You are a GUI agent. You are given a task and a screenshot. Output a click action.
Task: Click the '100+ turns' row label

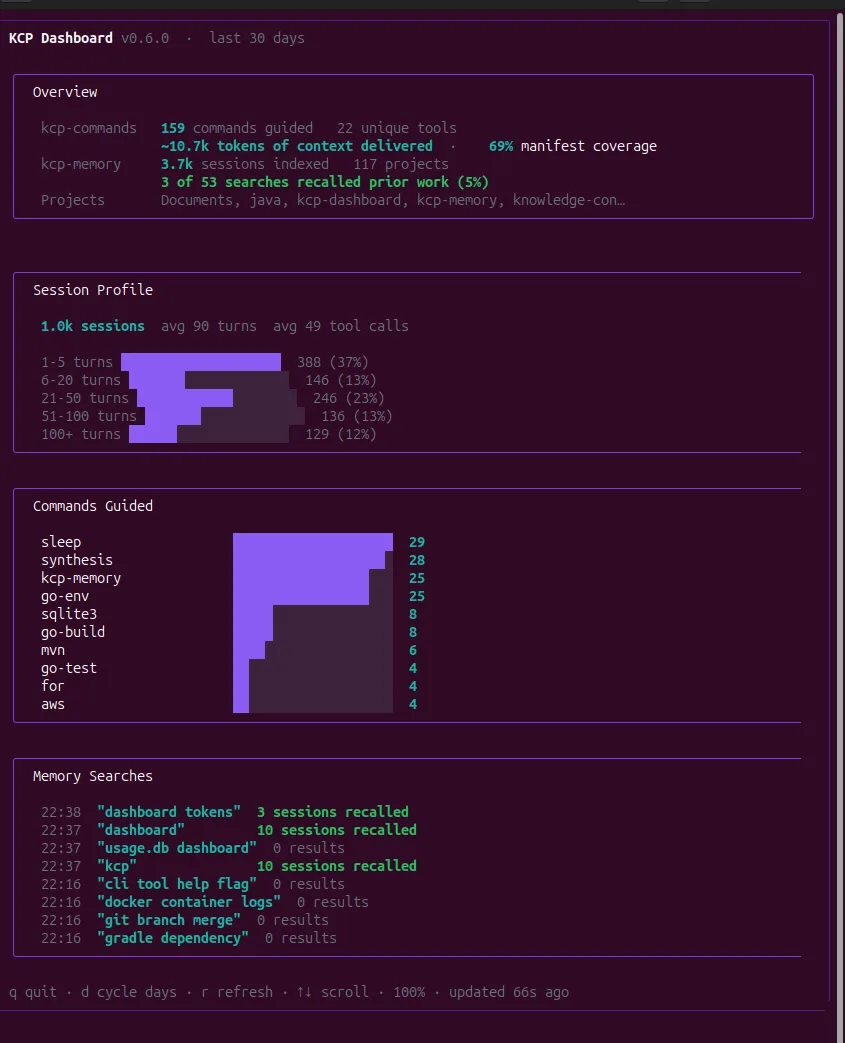click(81, 434)
